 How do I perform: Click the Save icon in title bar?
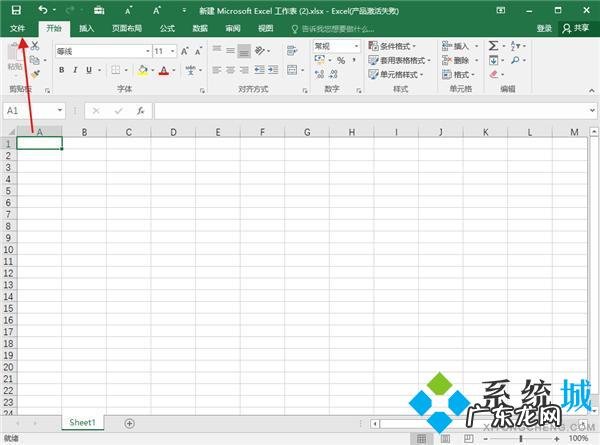point(15,9)
